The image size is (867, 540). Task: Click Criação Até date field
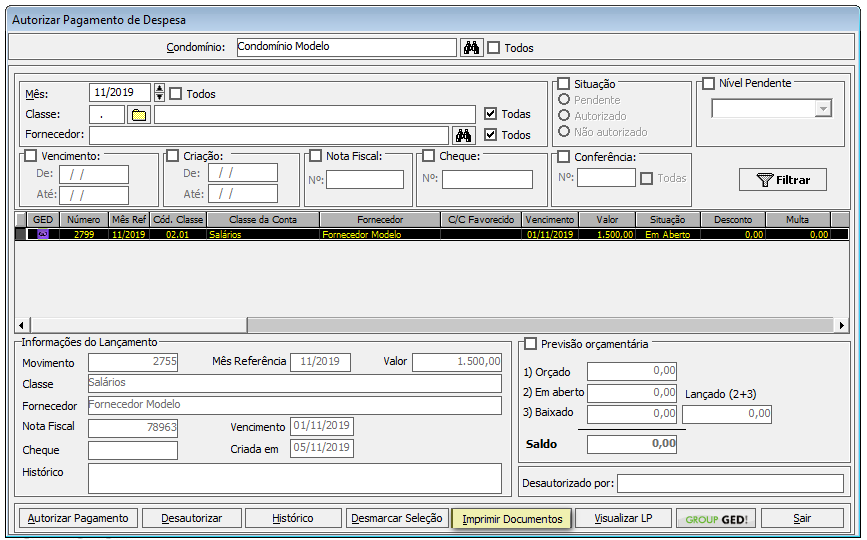click(x=243, y=194)
